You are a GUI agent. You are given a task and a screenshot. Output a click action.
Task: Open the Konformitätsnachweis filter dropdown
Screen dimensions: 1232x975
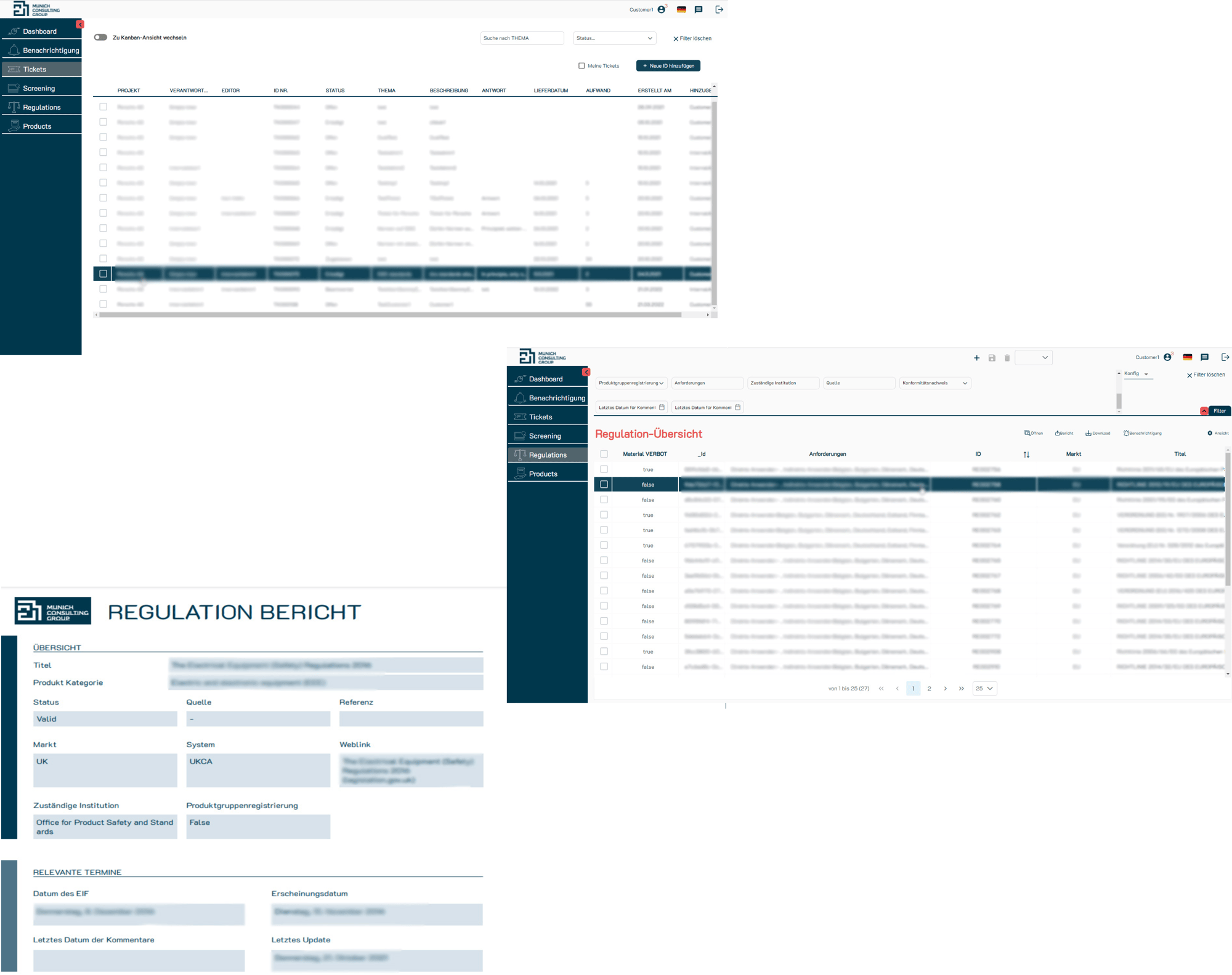pyautogui.click(x=935, y=383)
